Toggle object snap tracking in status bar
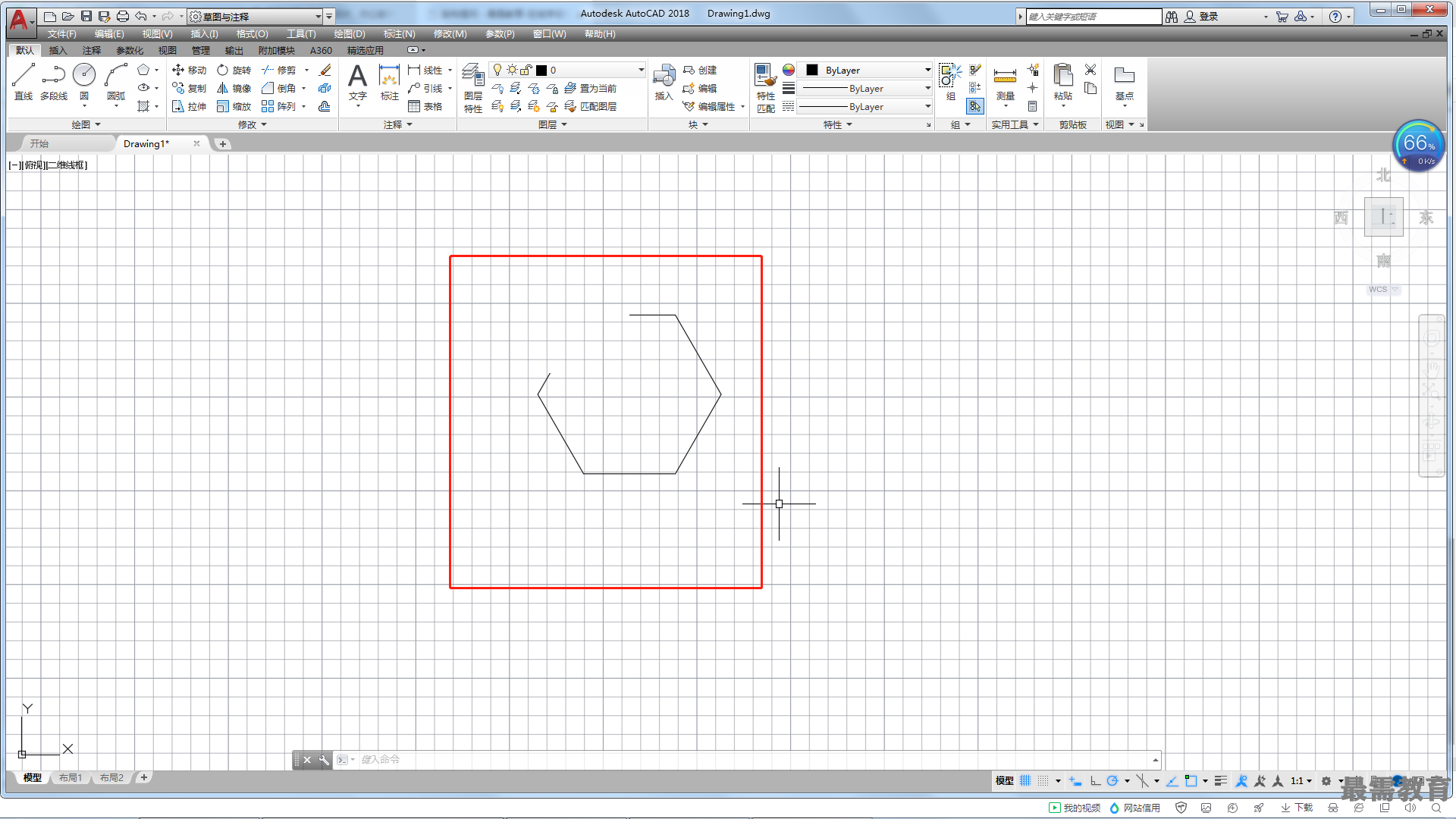This screenshot has height=819, width=1456. click(x=1172, y=780)
